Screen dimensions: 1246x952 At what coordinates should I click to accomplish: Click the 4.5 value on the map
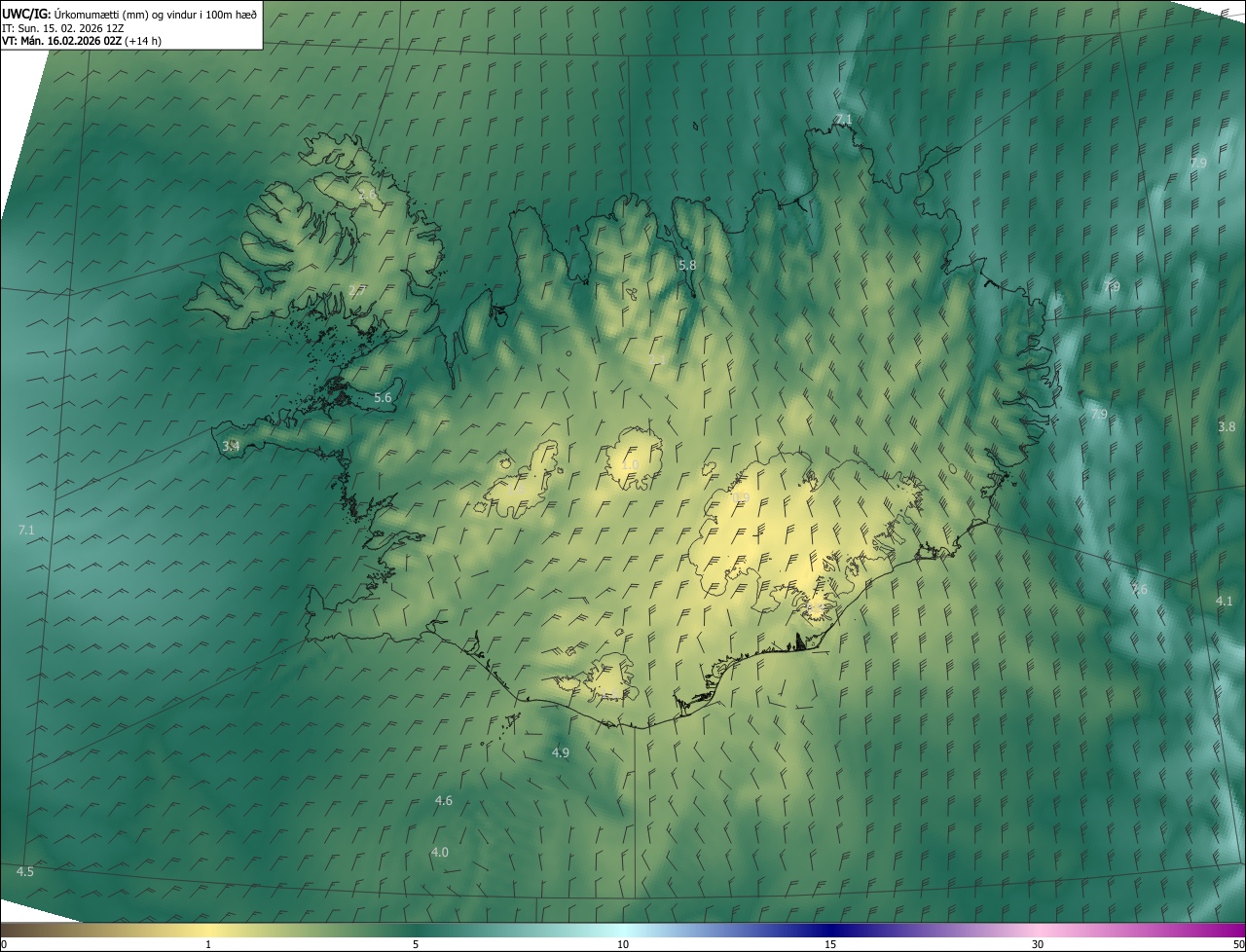(x=24, y=871)
